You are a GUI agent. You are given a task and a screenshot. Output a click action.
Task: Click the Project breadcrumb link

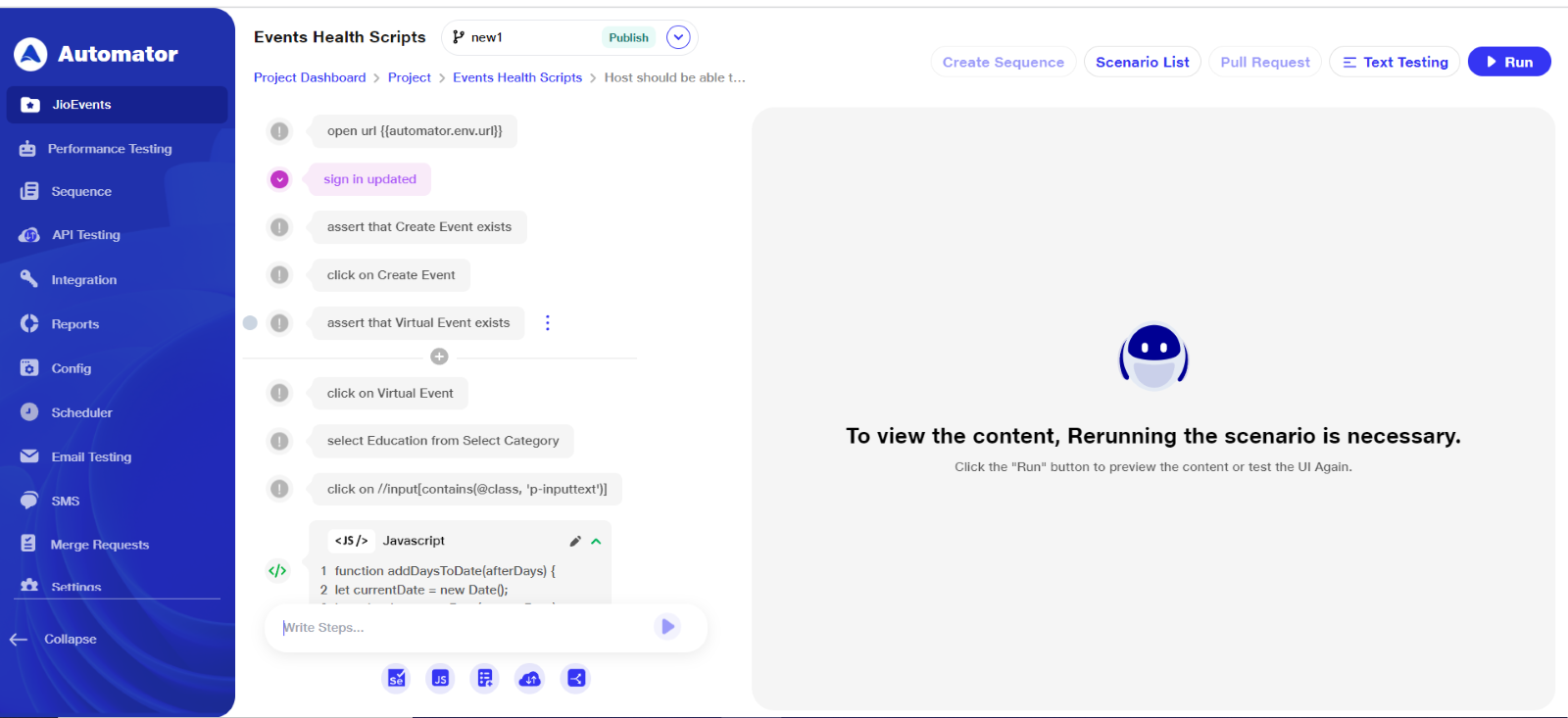pos(409,77)
